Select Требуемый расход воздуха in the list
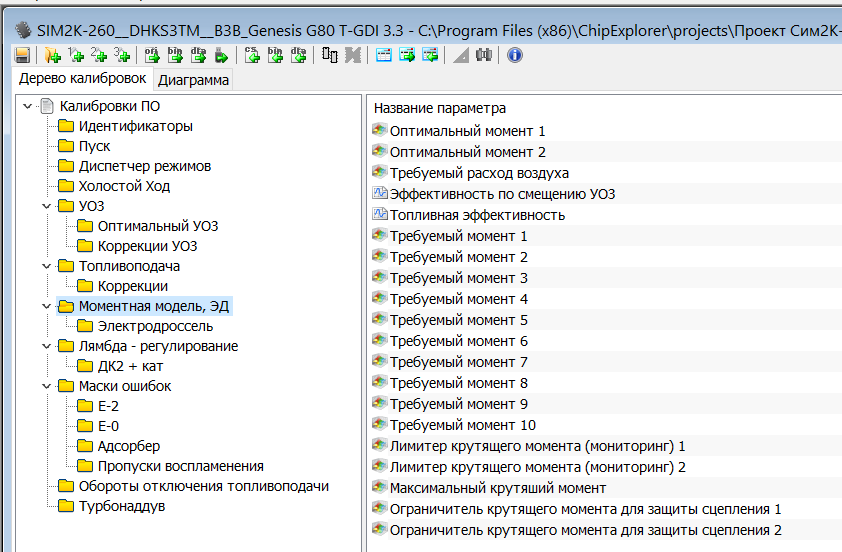The width and height of the screenshot is (842, 552). tap(479, 173)
